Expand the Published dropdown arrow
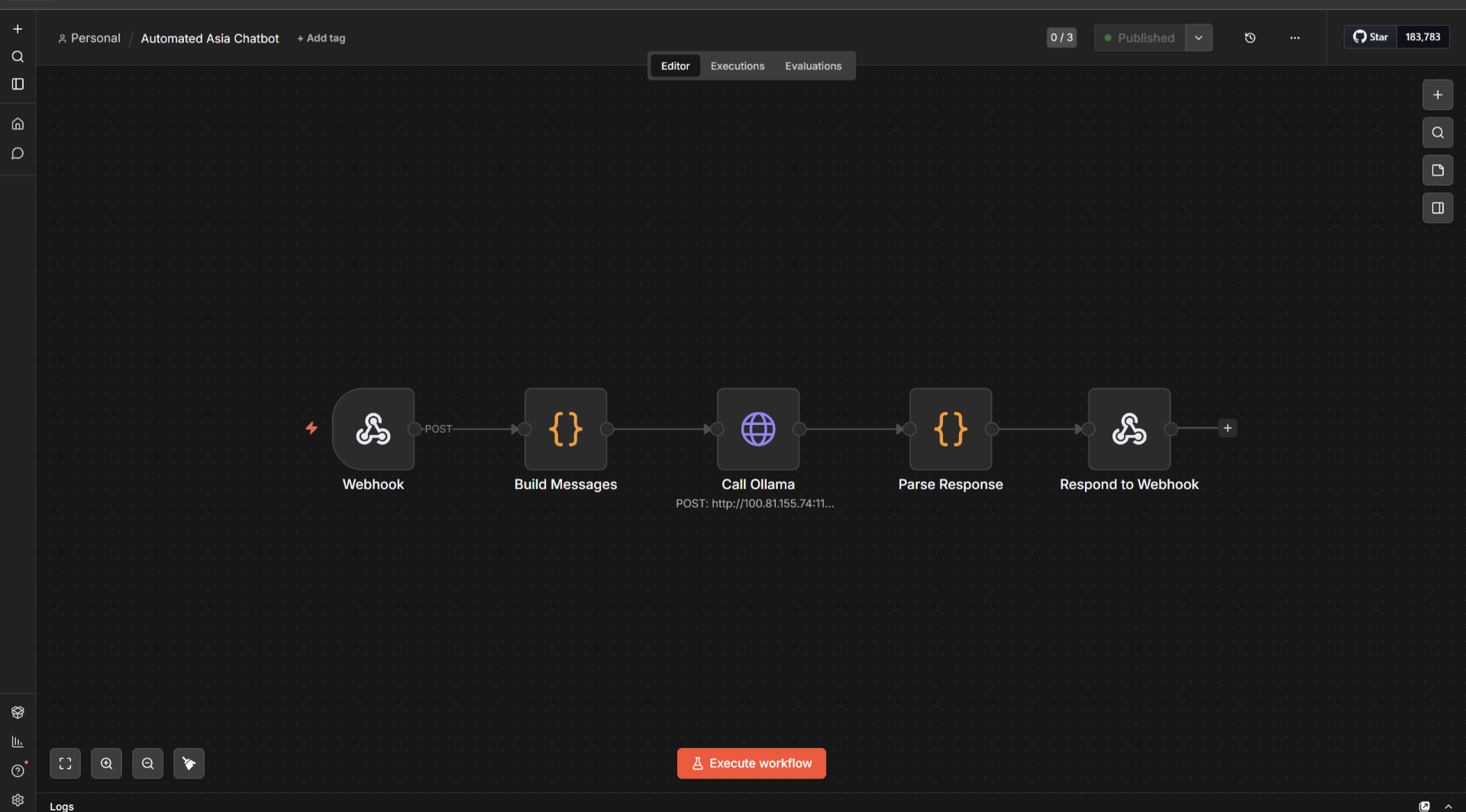 pyautogui.click(x=1199, y=37)
